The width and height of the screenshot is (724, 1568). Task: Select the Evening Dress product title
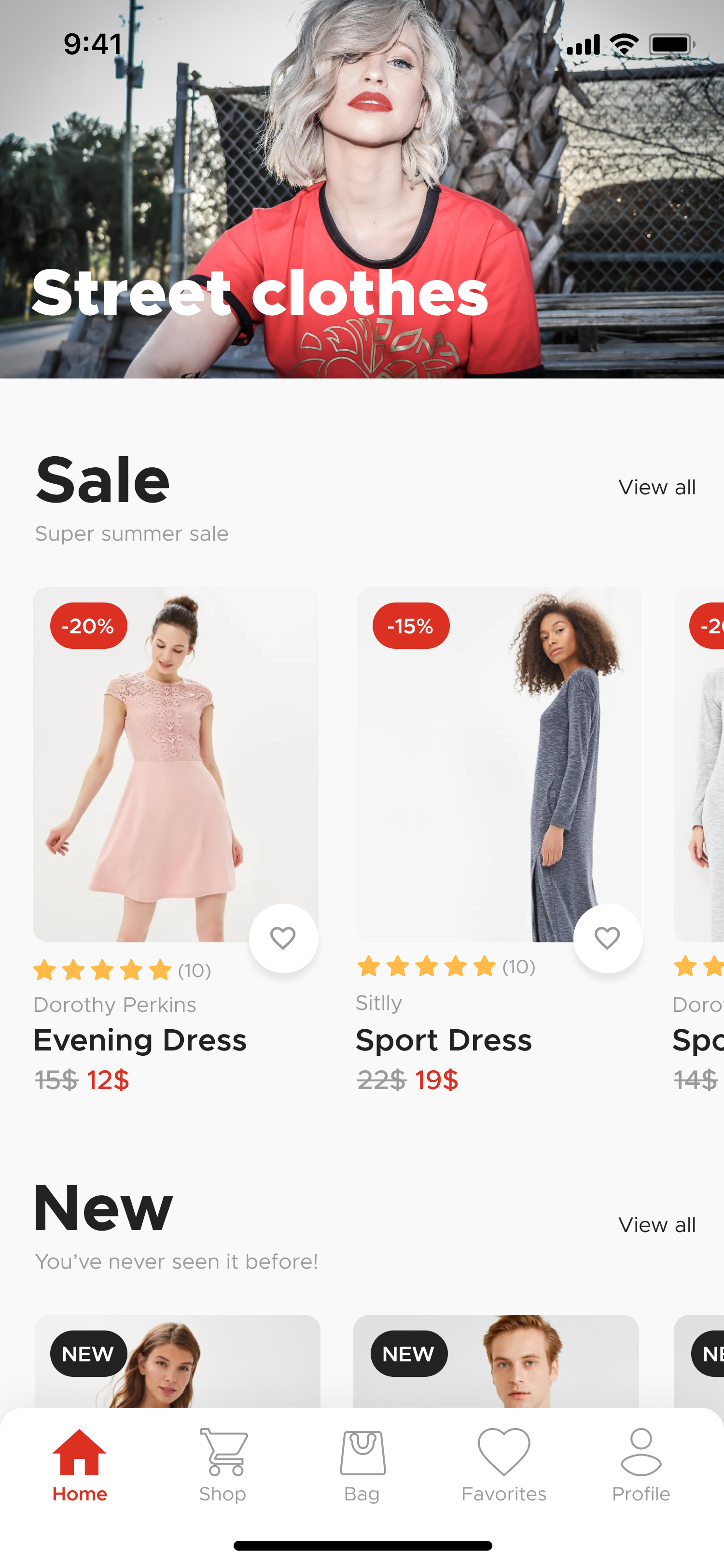coord(140,1040)
